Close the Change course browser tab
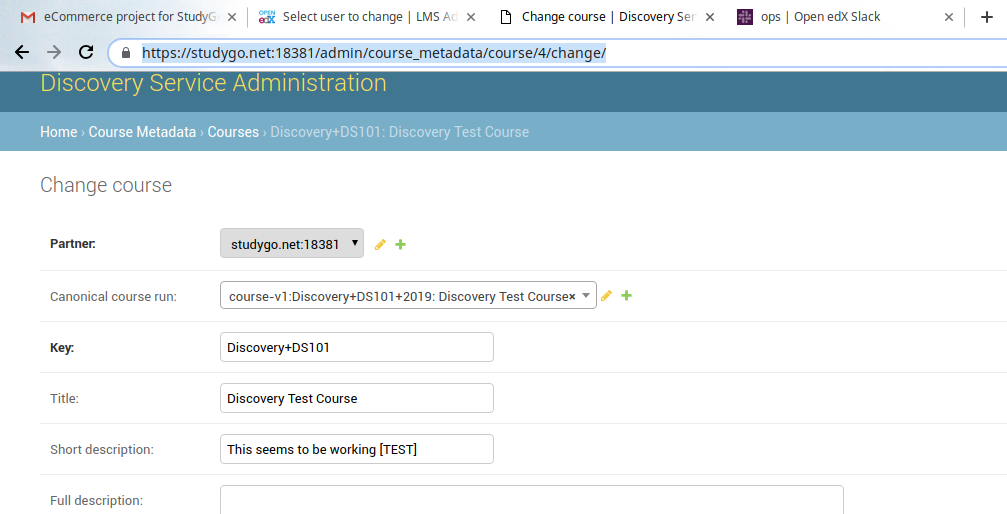This screenshot has height=514, width=1007. tap(710, 17)
